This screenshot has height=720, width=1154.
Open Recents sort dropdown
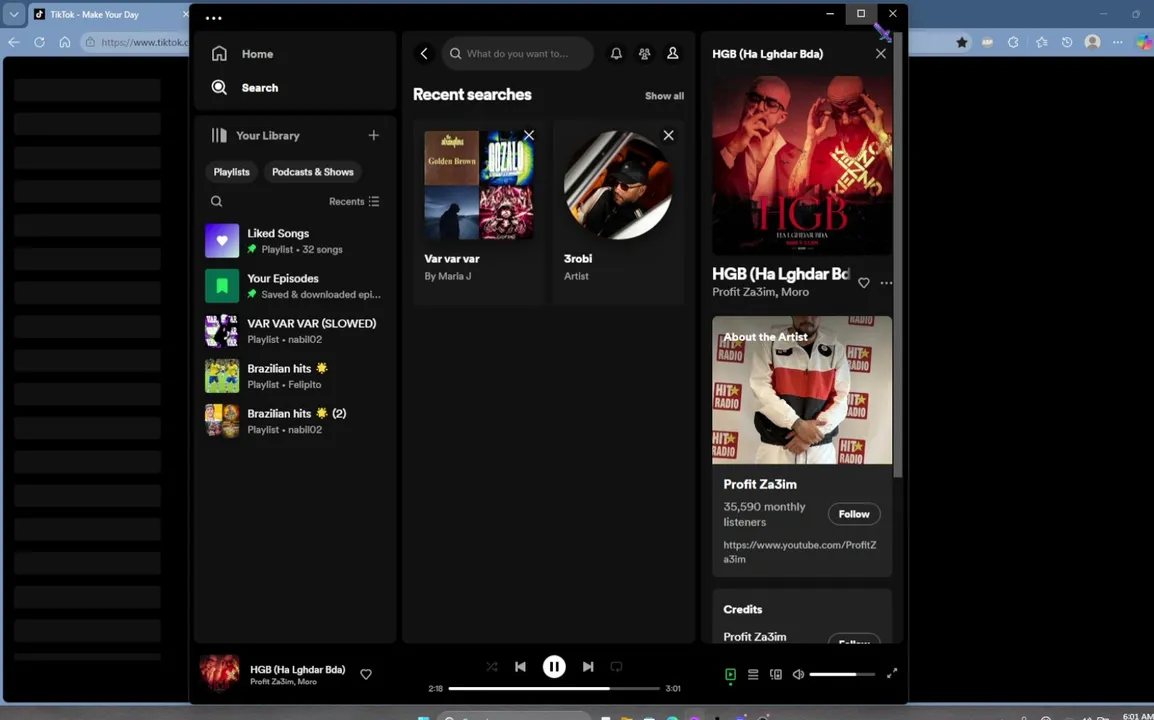click(x=354, y=201)
